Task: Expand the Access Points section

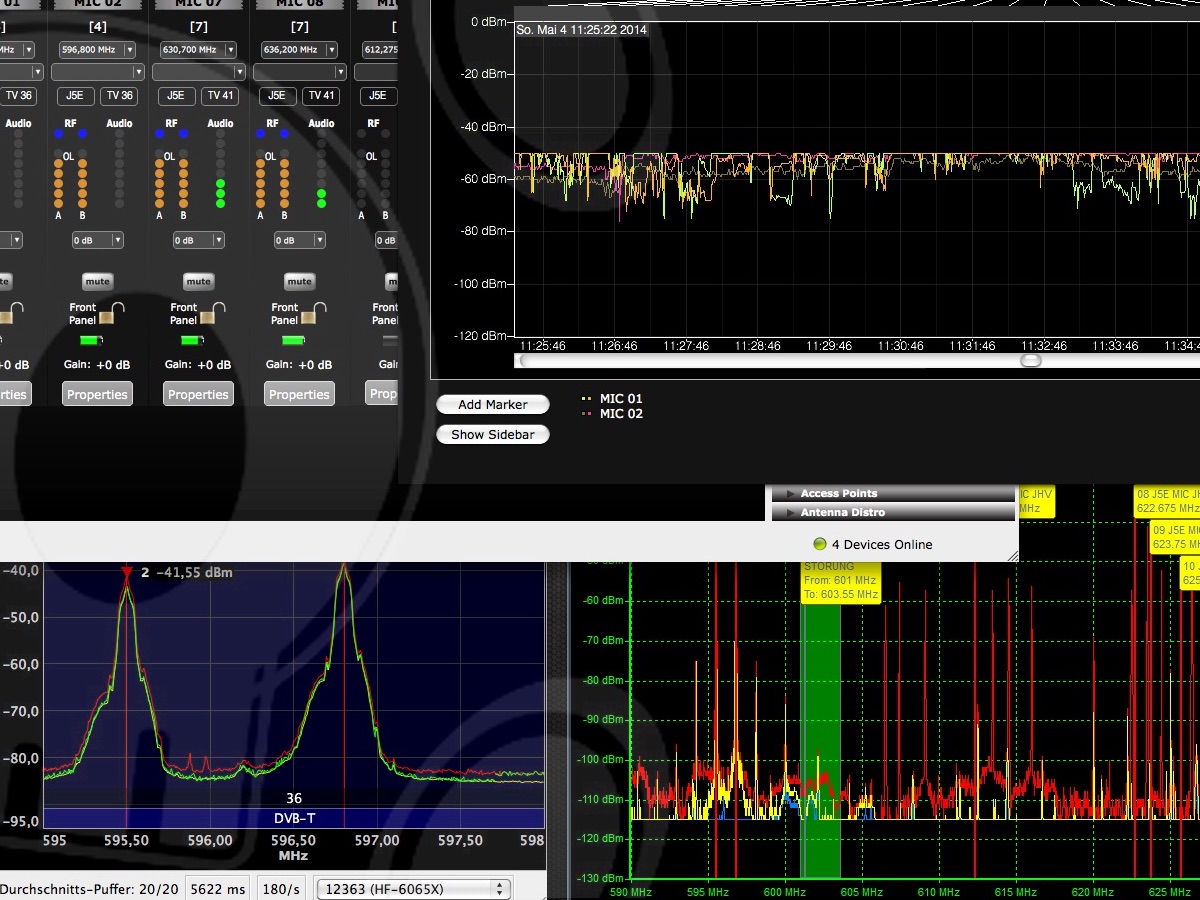Action: click(894, 493)
